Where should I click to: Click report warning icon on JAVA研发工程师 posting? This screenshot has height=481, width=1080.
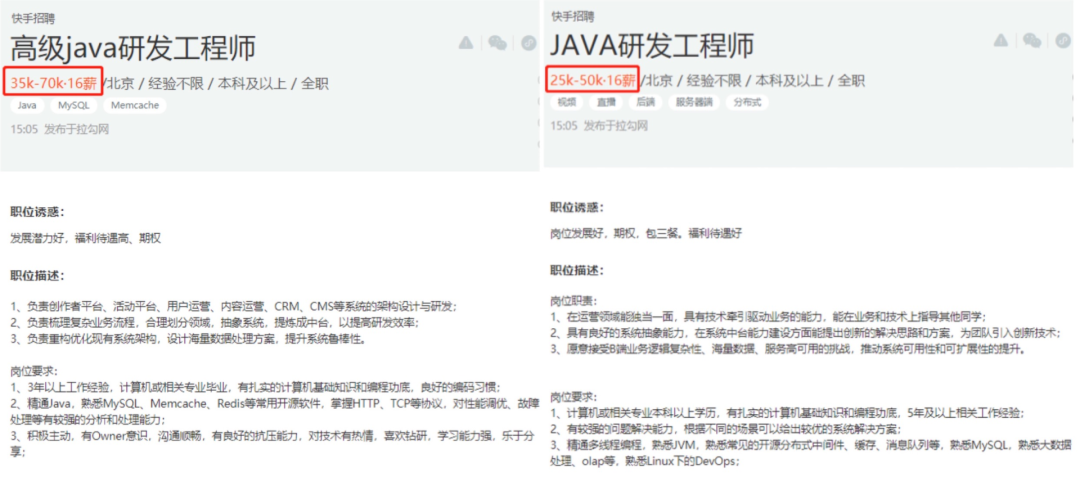1001,41
